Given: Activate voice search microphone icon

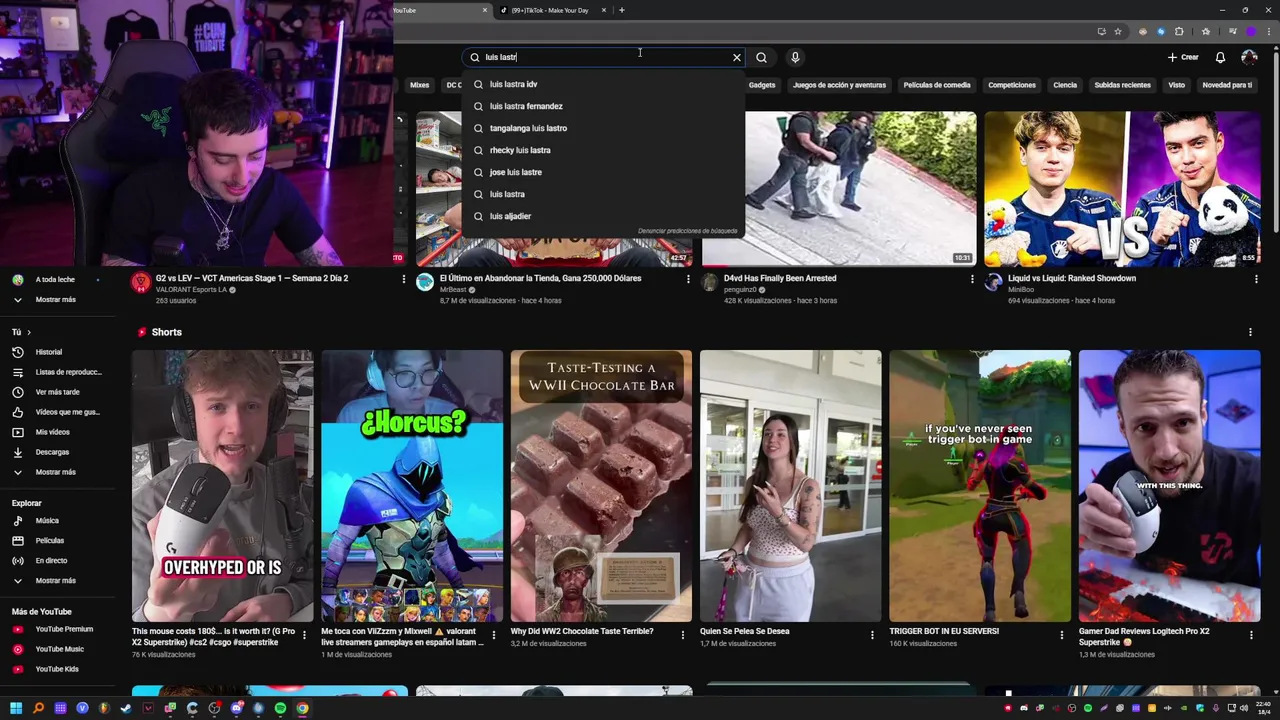Looking at the screenshot, I should point(795,57).
